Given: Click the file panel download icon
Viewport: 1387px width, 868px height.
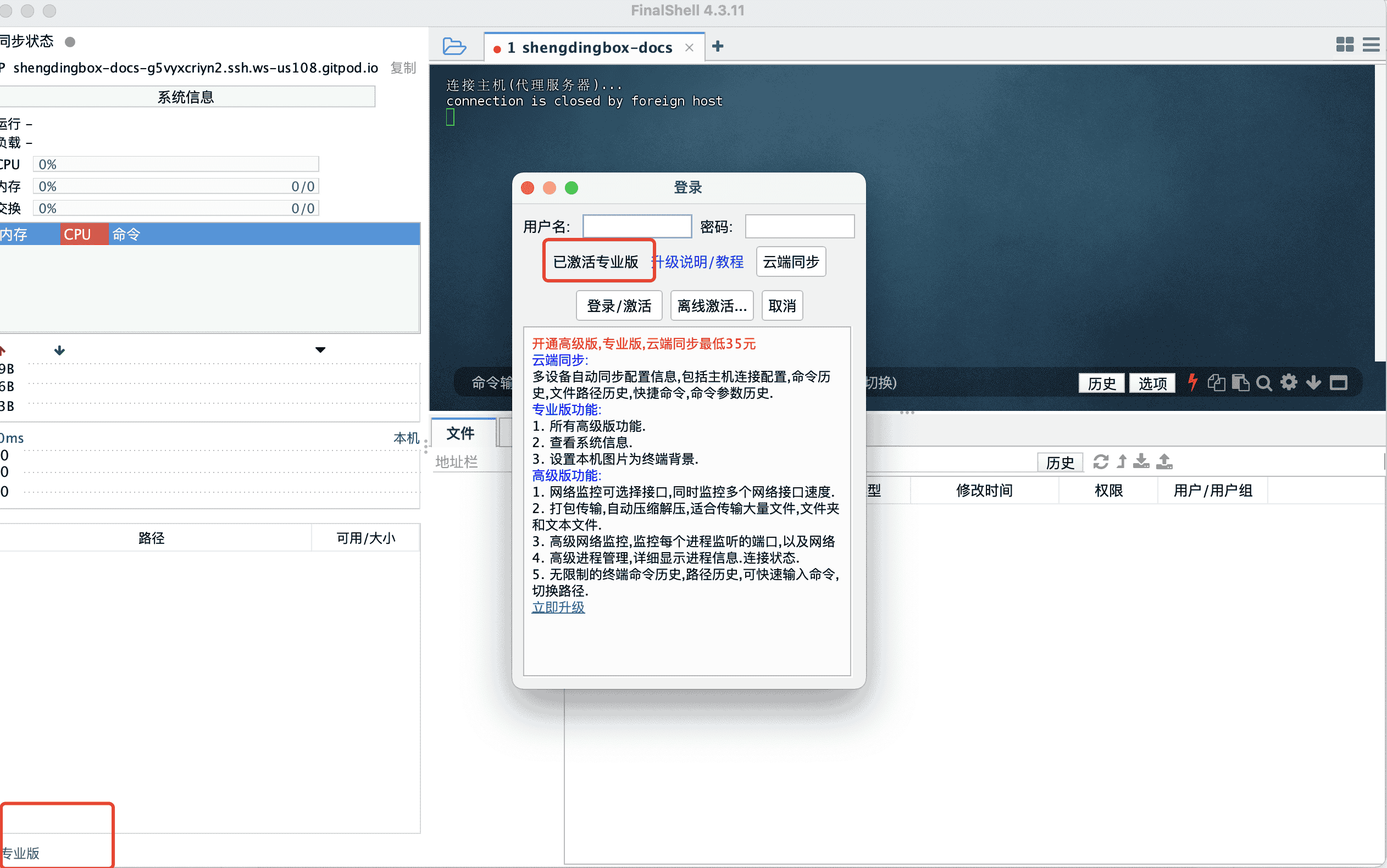Looking at the screenshot, I should 1141,461.
